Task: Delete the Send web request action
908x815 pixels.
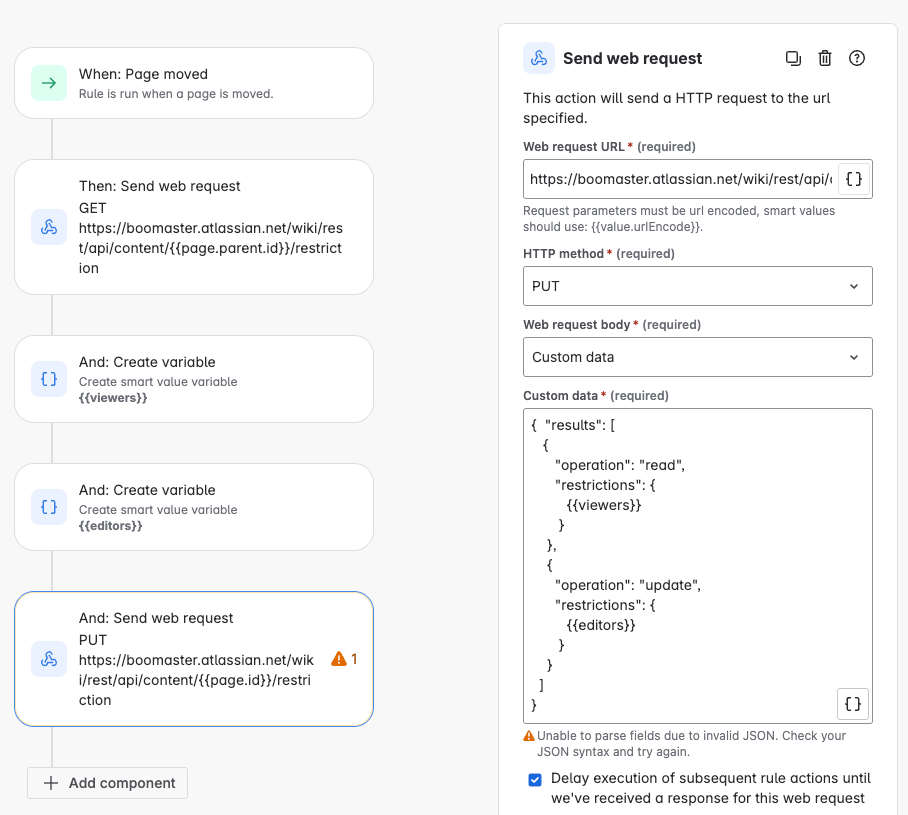Action: pyautogui.click(x=825, y=59)
